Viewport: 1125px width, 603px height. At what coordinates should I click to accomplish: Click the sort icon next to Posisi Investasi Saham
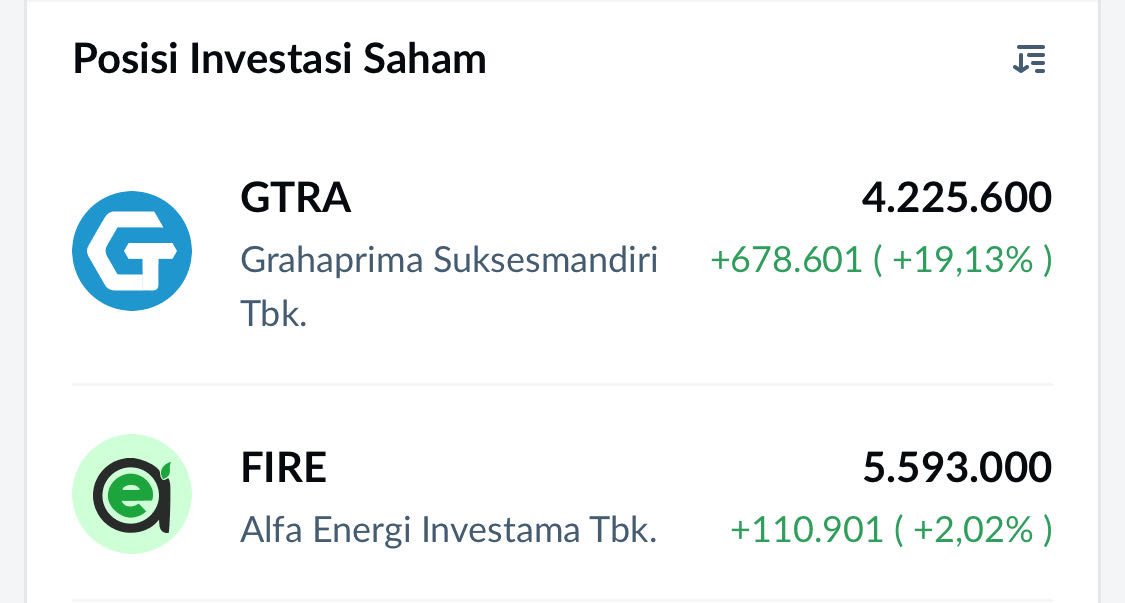tap(1029, 60)
